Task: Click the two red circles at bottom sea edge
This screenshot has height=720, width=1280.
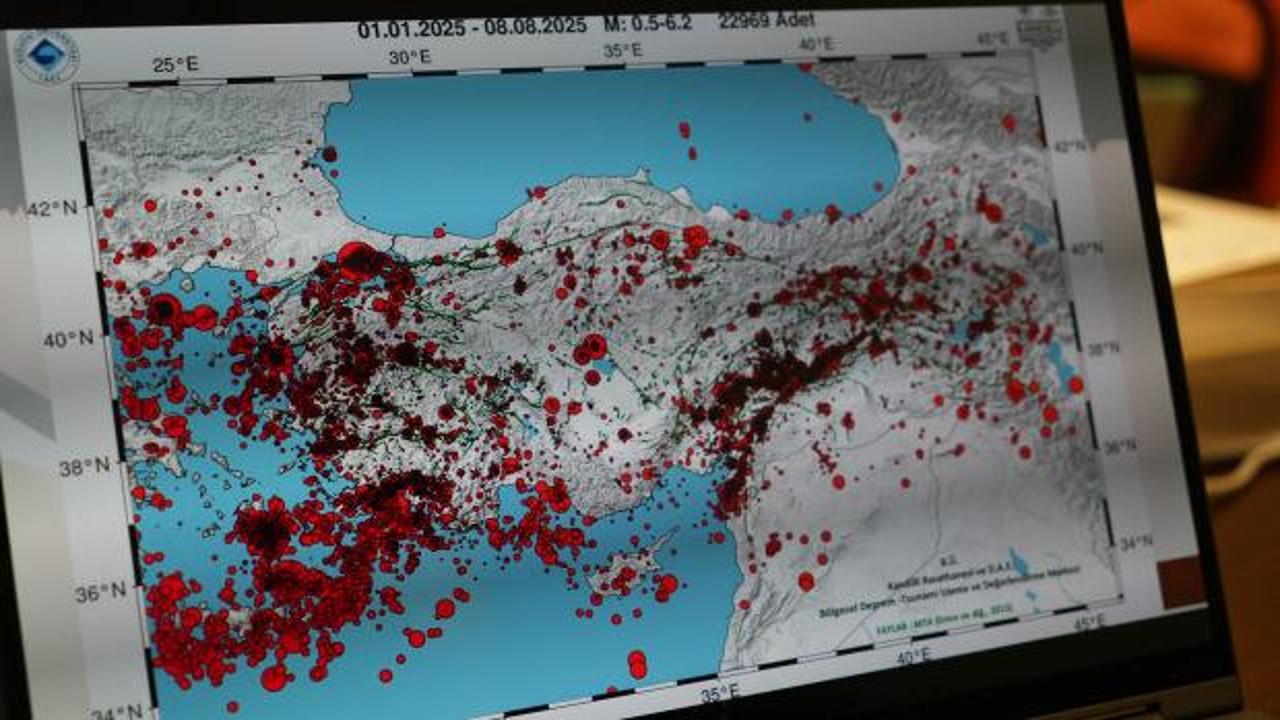Action: coord(637,664)
